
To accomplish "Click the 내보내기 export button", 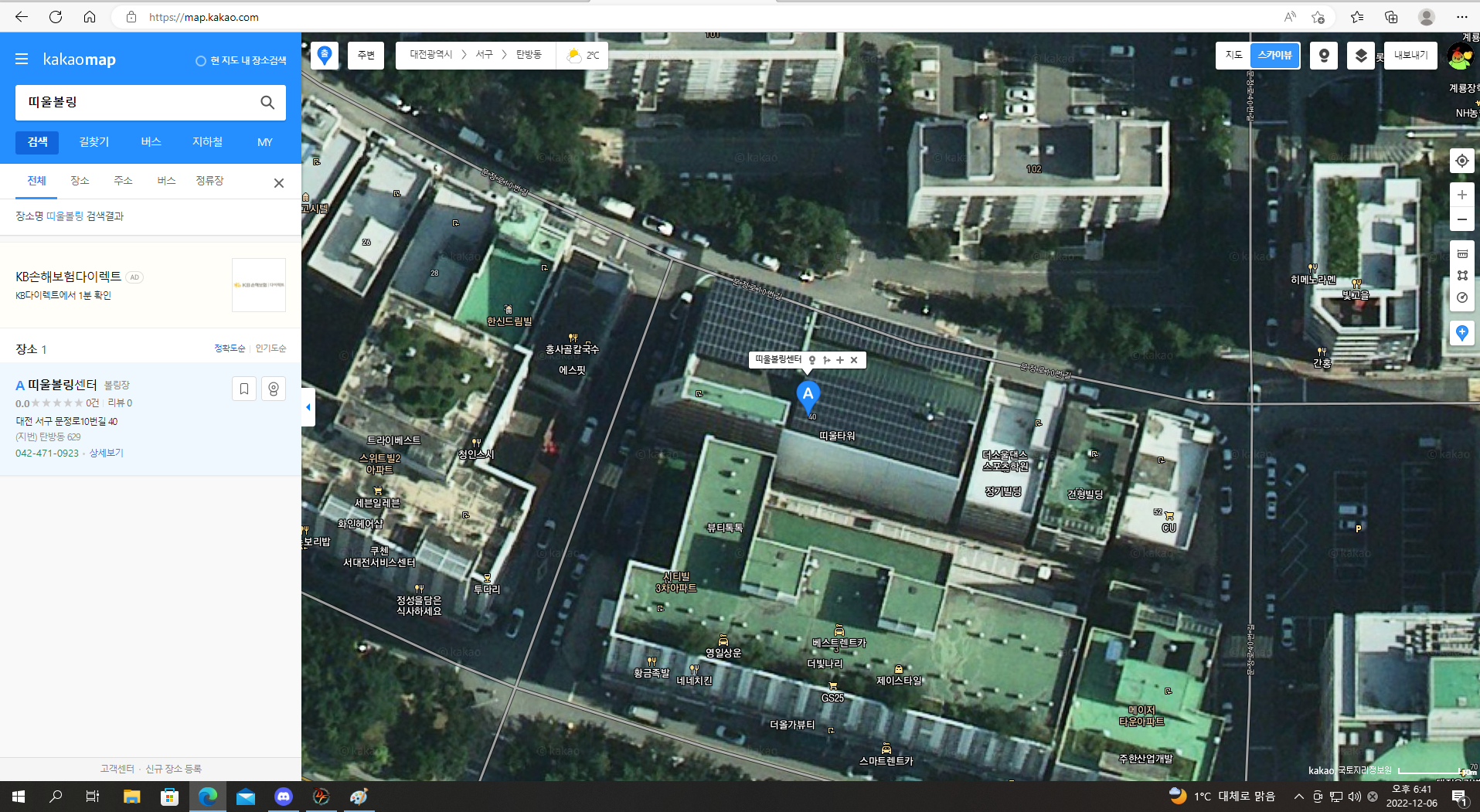I will (x=1410, y=56).
